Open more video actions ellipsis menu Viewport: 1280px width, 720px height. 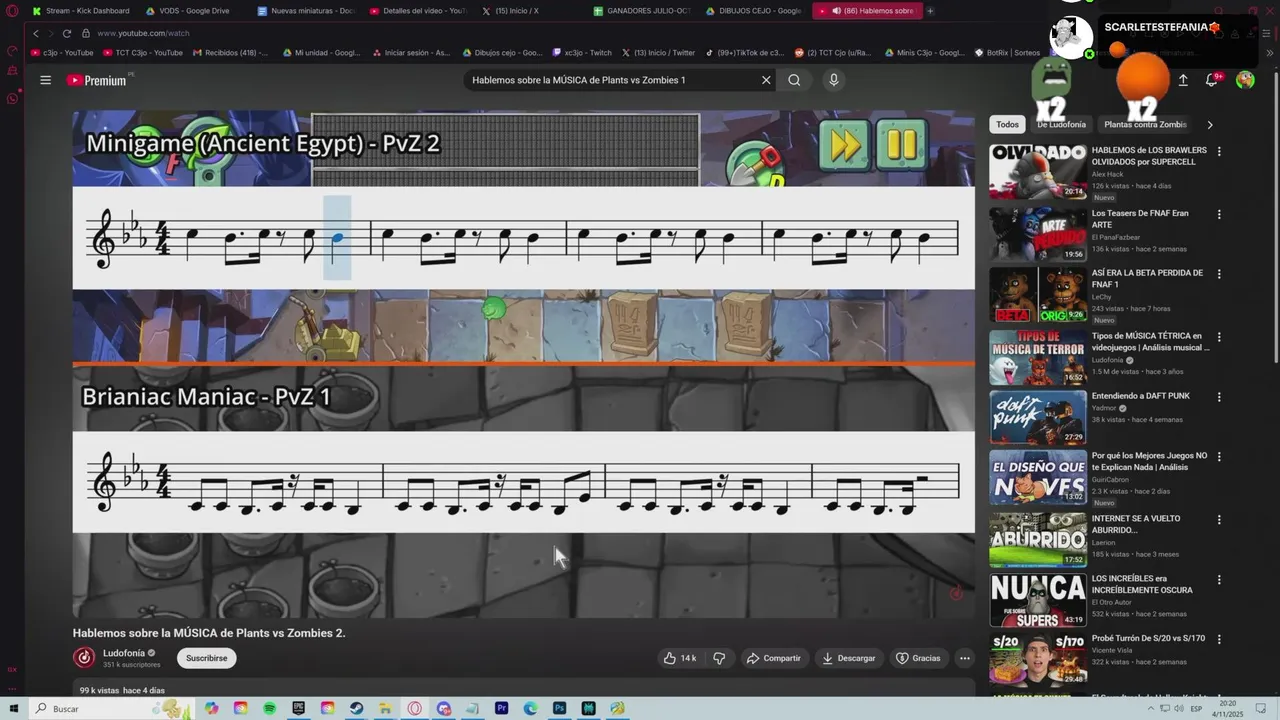[x=964, y=658]
